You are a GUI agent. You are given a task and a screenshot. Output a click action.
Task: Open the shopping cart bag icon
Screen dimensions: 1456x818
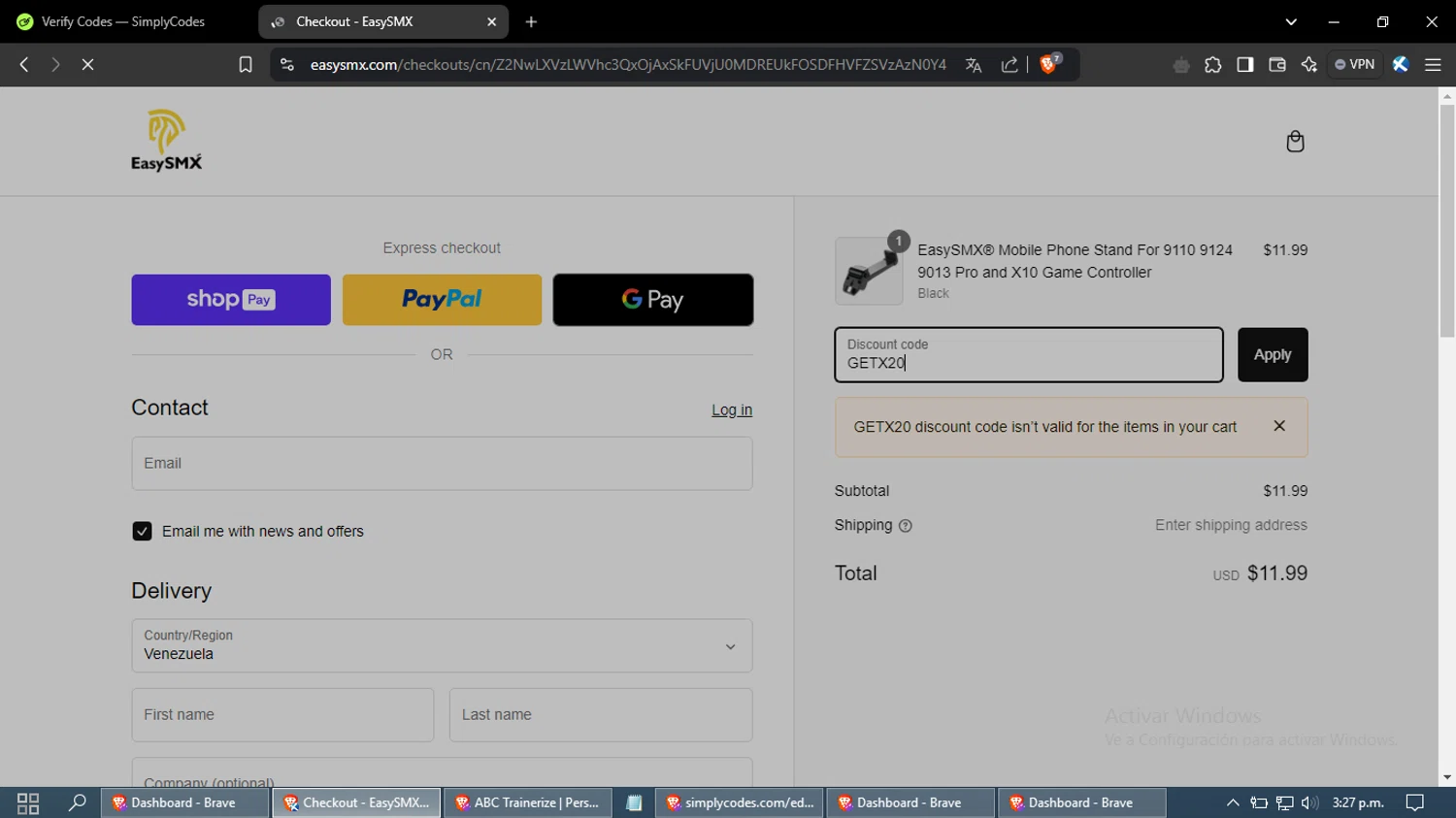(1295, 142)
